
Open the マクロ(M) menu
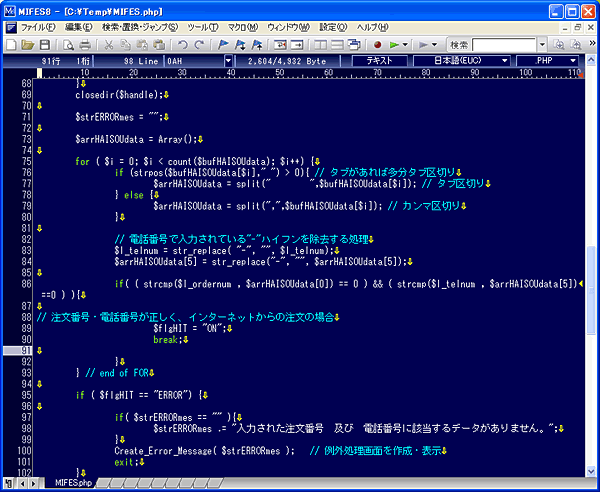coord(243,28)
